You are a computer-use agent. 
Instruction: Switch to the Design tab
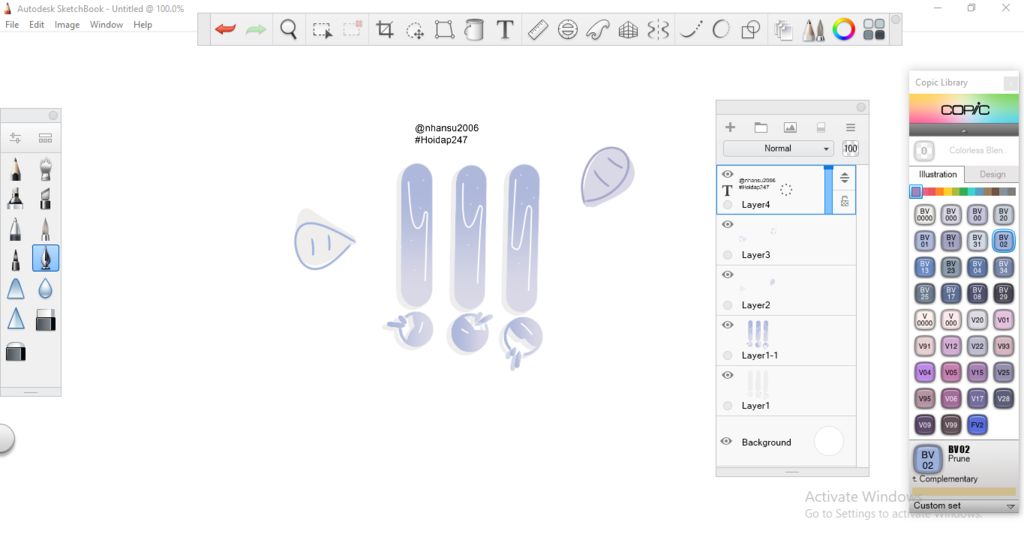click(992, 174)
